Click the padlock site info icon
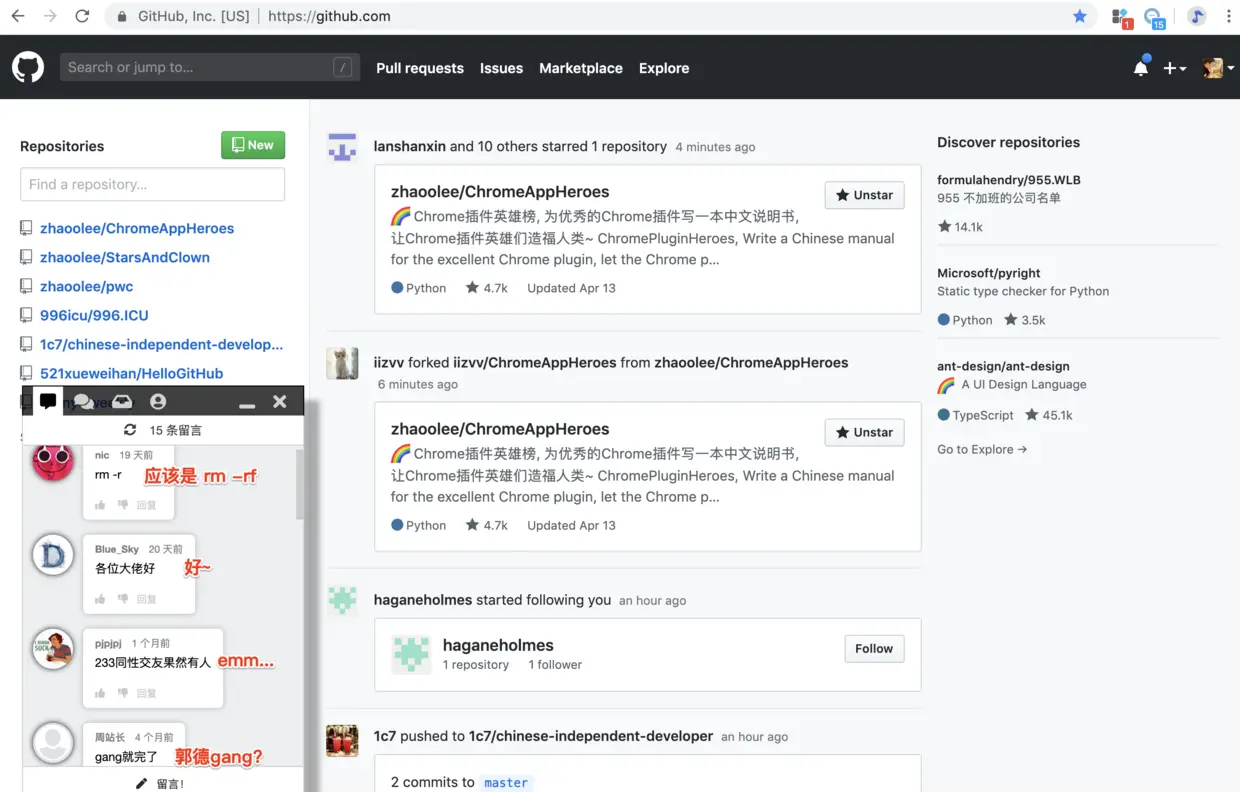 click(122, 16)
